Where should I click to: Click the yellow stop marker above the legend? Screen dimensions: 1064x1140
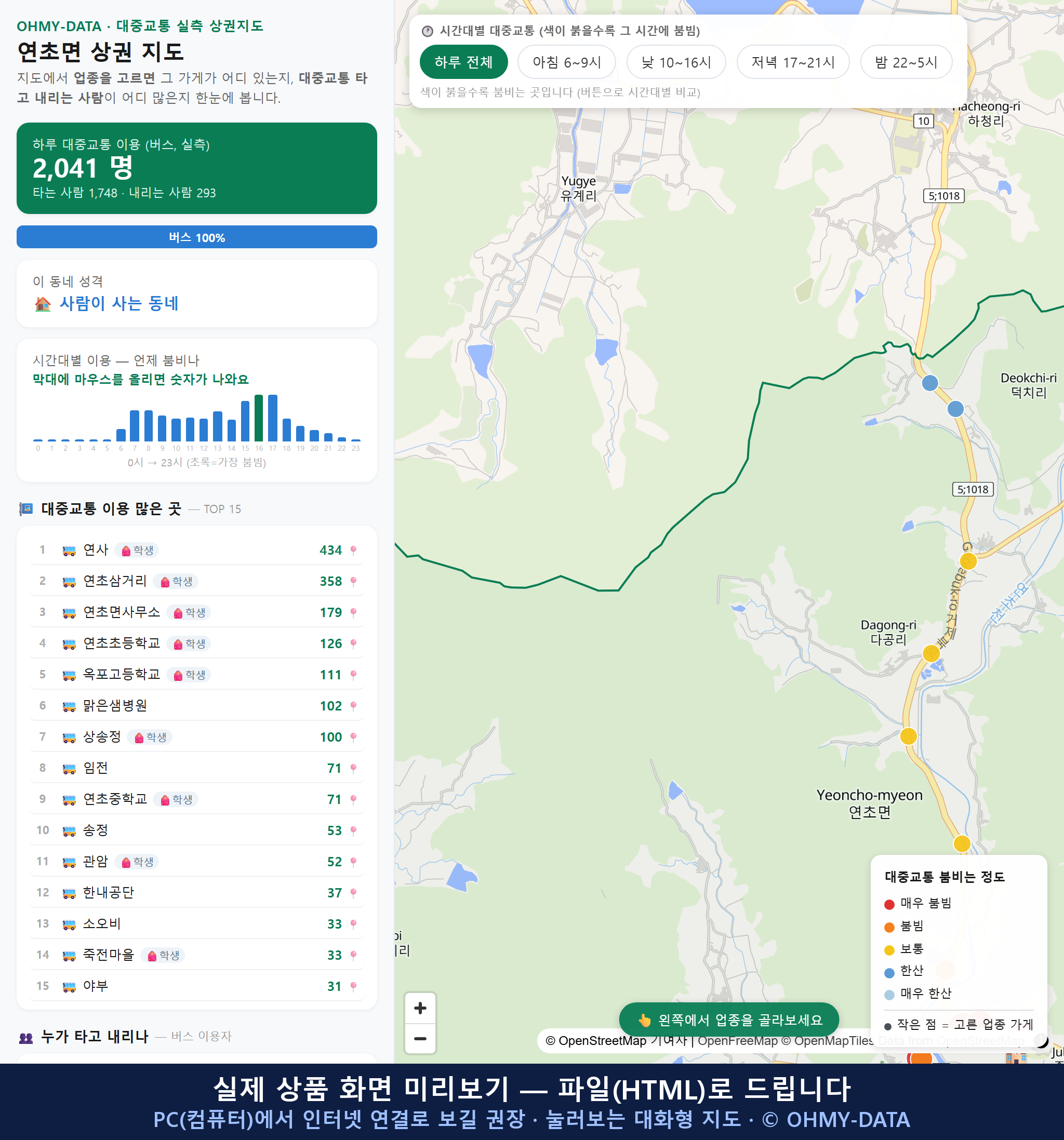point(962,843)
